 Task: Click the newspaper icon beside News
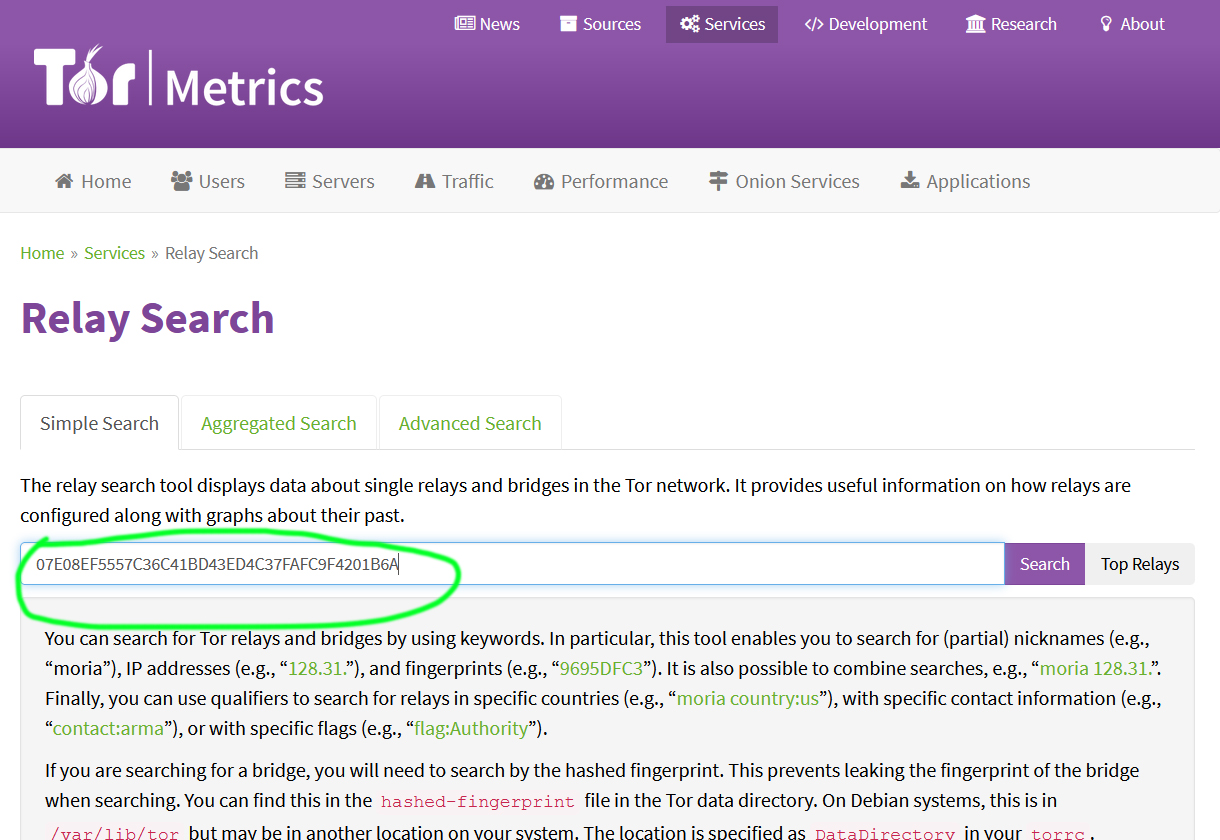[x=465, y=24]
